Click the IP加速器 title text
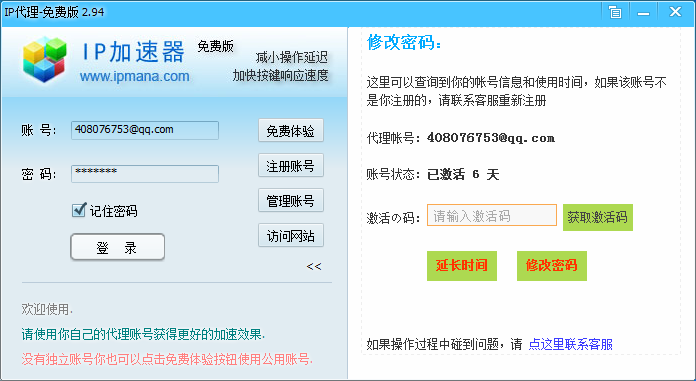696x381 pixels. [x=133, y=52]
